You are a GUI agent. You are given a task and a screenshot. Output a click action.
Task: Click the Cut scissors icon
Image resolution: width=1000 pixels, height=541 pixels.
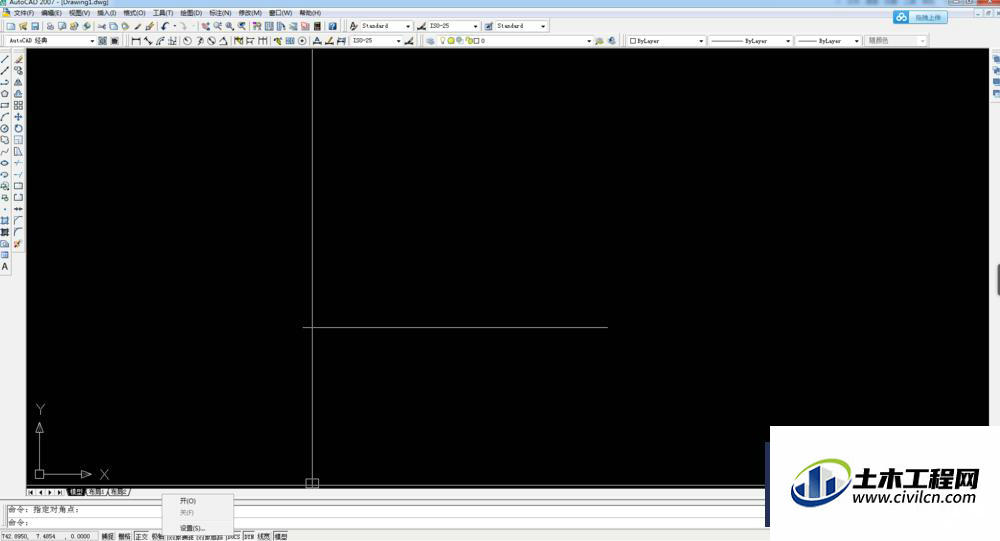101,26
